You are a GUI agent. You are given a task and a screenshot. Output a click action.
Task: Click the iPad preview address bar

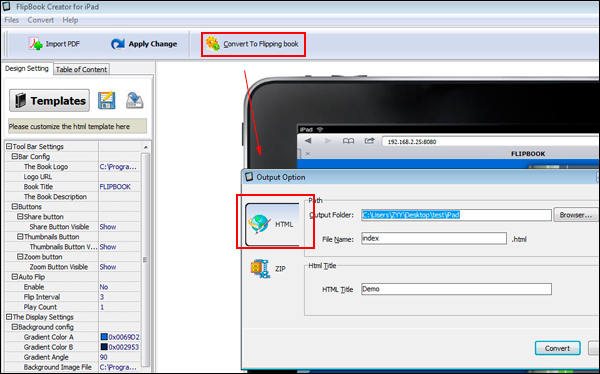click(x=491, y=142)
